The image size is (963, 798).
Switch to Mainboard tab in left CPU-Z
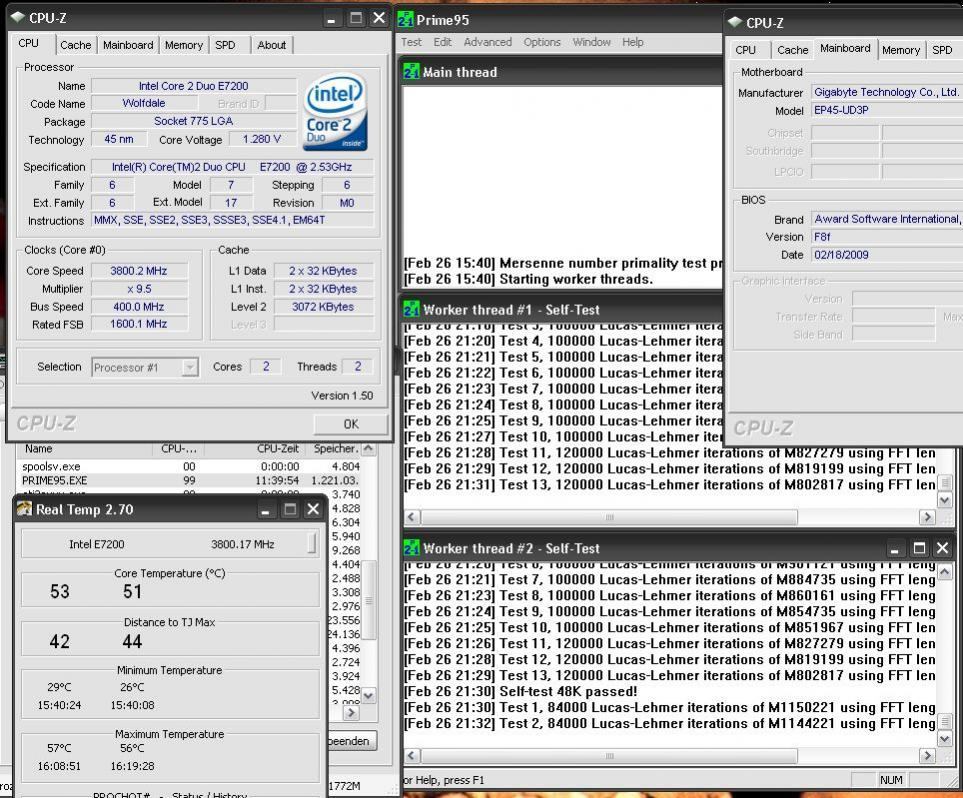(128, 45)
